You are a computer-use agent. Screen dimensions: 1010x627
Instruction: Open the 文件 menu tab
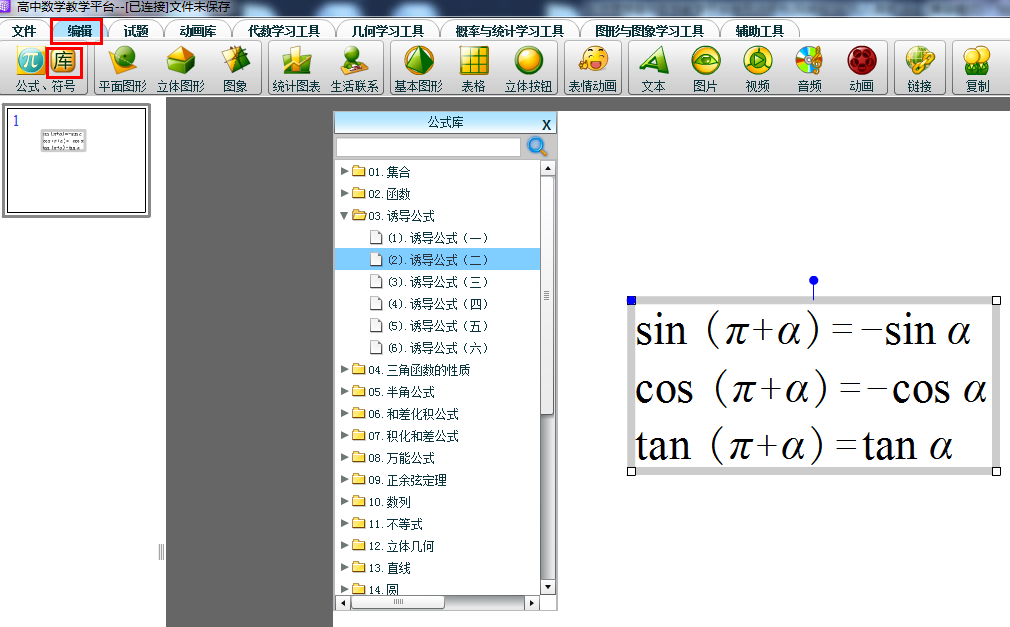(24, 31)
